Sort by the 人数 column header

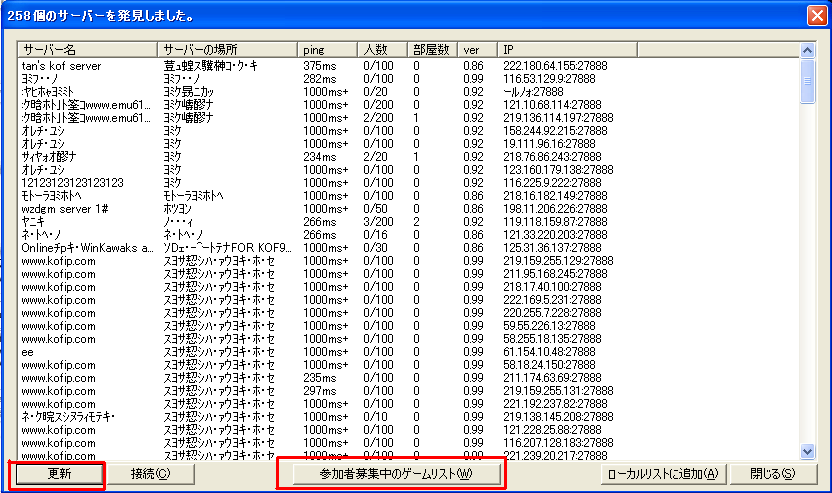(382, 49)
